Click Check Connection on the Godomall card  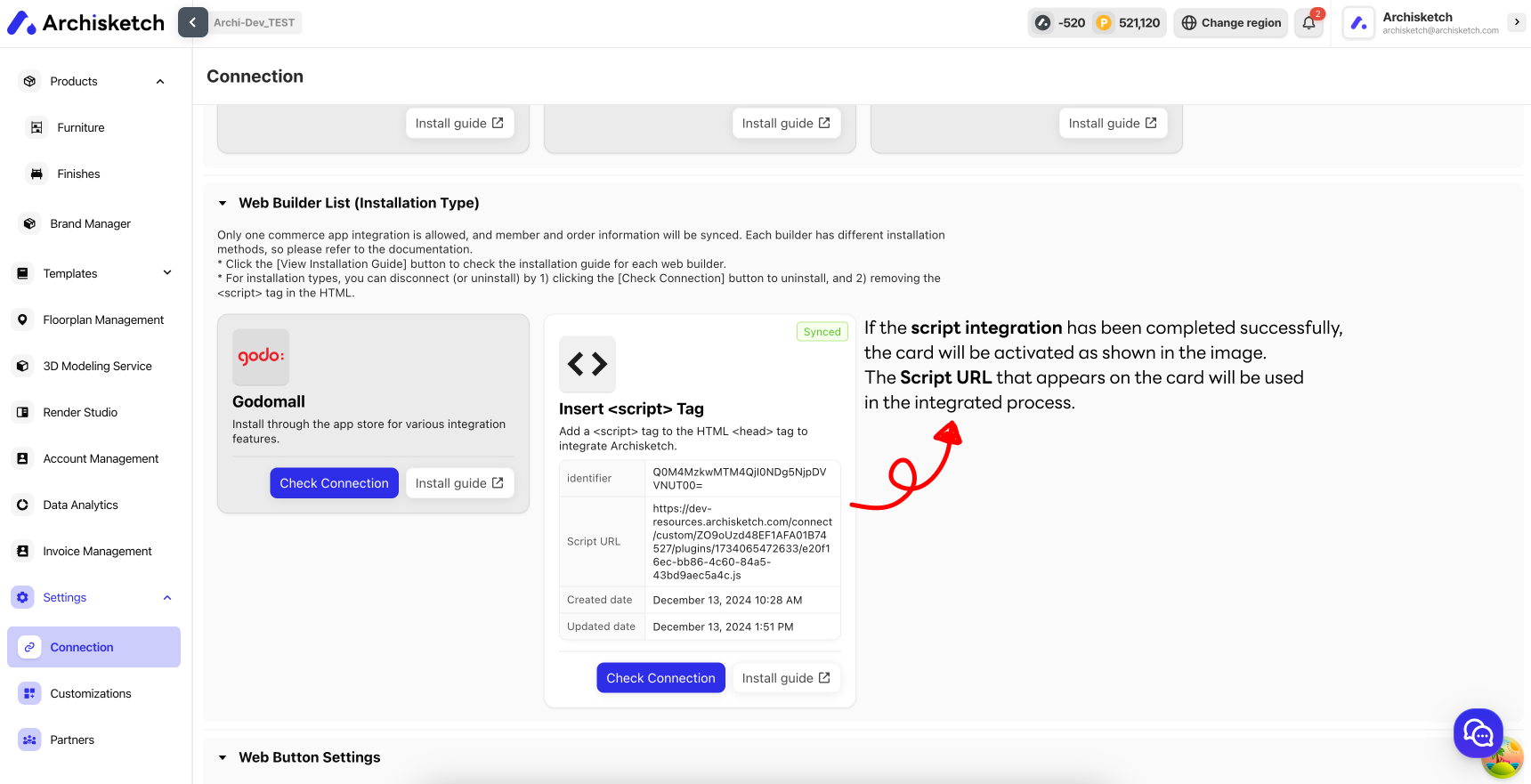pyautogui.click(x=334, y=483)
